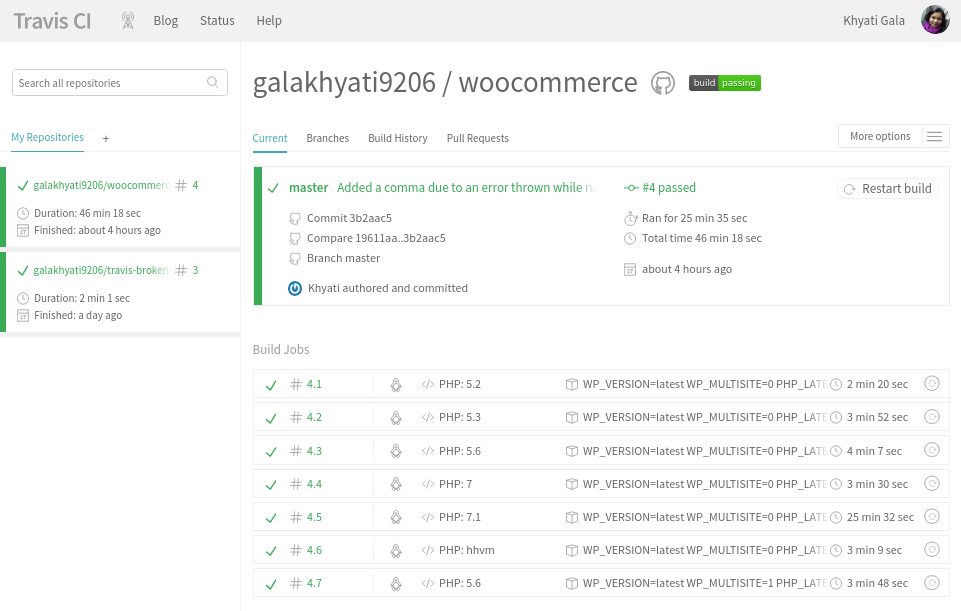Viewport: 961px width, 611px height.
Task: Click the commit icon next to Commit 3b2aac5
Action: pyautogui.click(x=297, y=218)
